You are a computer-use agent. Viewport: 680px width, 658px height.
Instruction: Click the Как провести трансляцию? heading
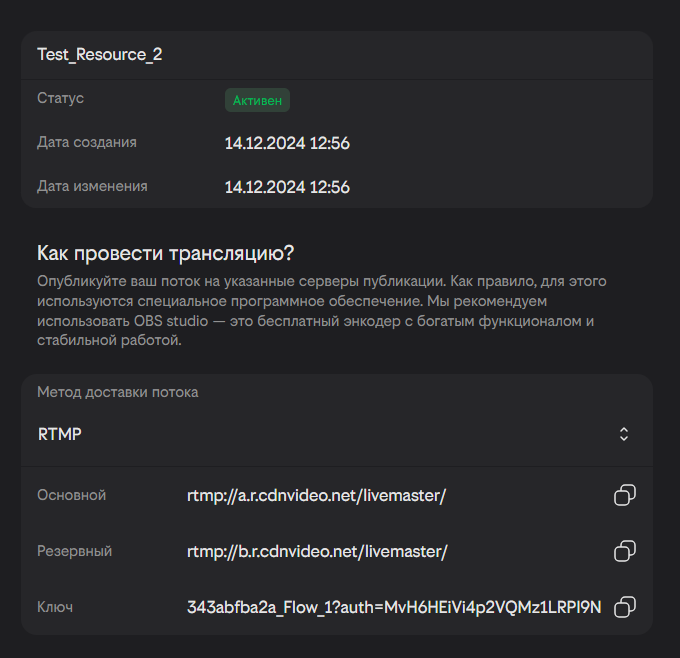point(166,252)
